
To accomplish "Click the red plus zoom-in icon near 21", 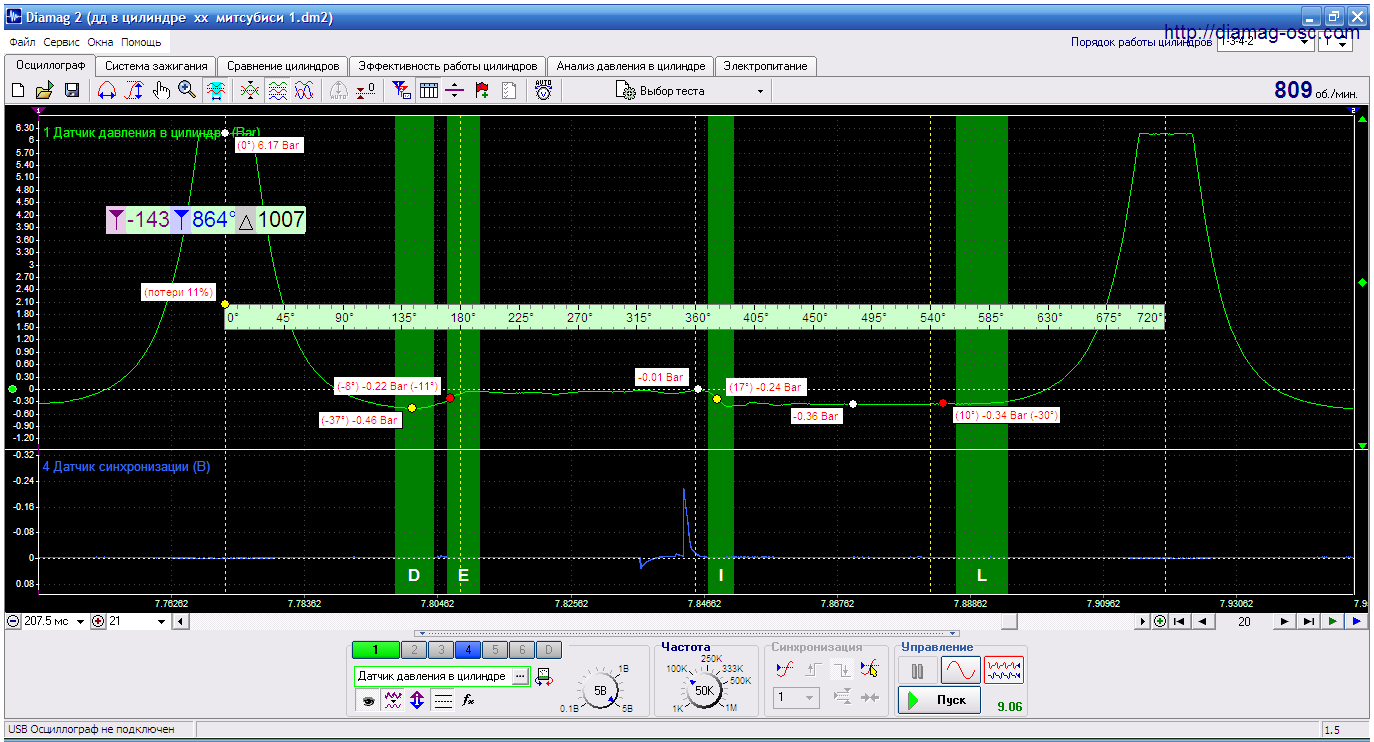I will pyautogui.click(x=98, y=621).
